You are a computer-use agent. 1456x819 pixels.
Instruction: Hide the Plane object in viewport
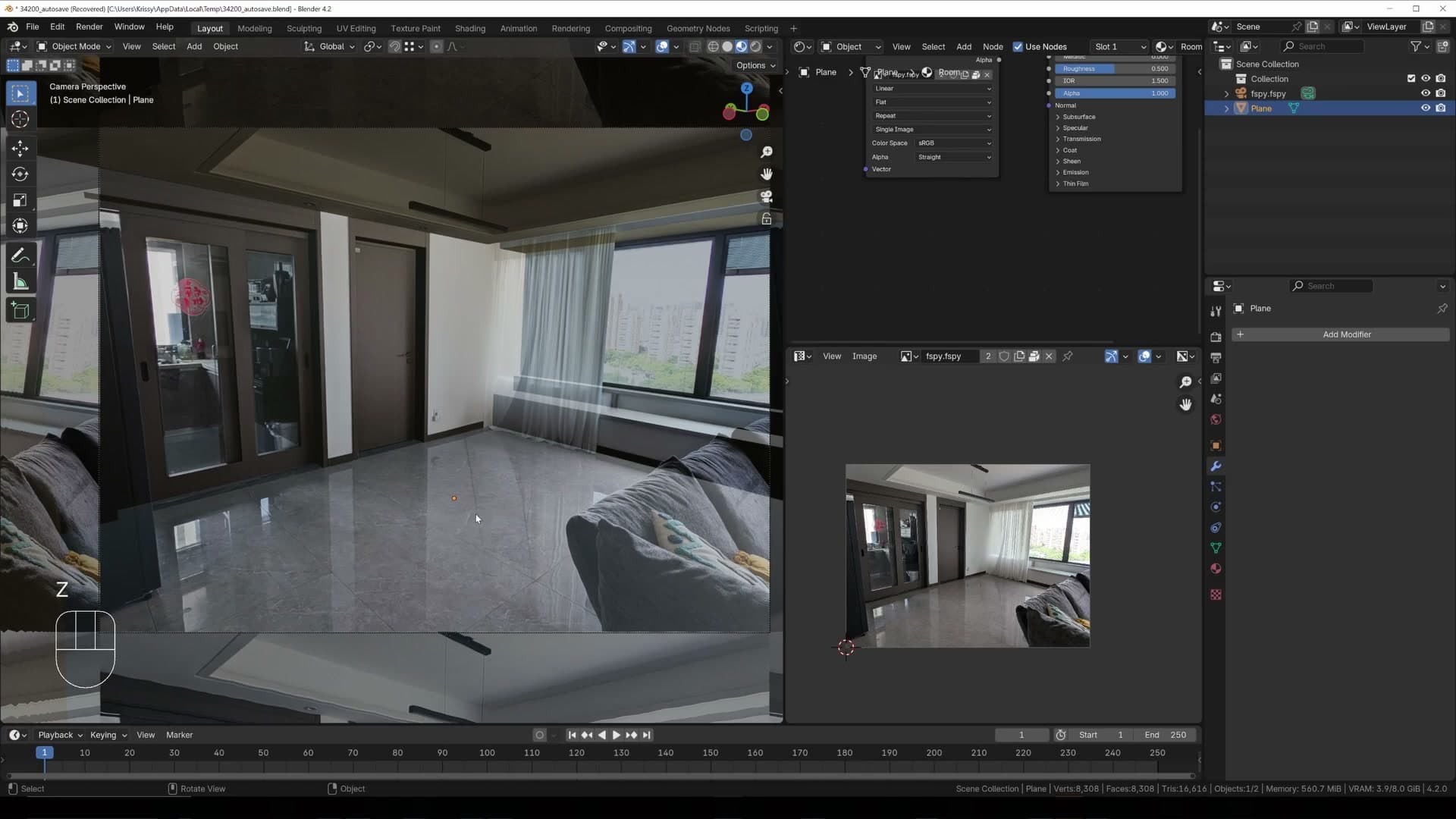click(x=1426, y=108)
